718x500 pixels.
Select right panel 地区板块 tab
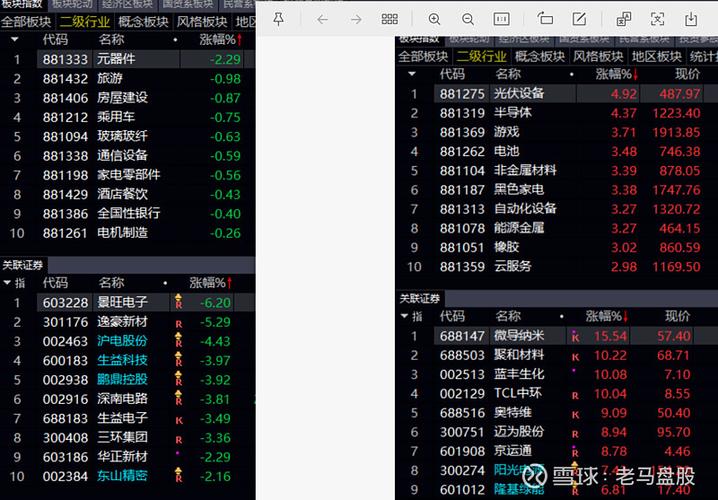coord(657,57)
